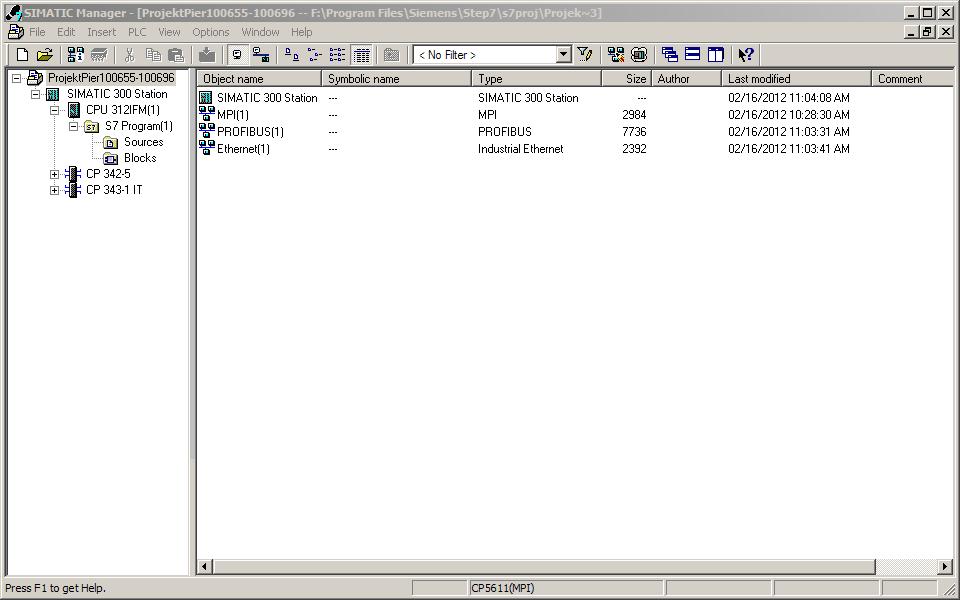The width and height of the screenshot is (960, 600).
Task: Open the View menu
Action: (x=170, y=32)
